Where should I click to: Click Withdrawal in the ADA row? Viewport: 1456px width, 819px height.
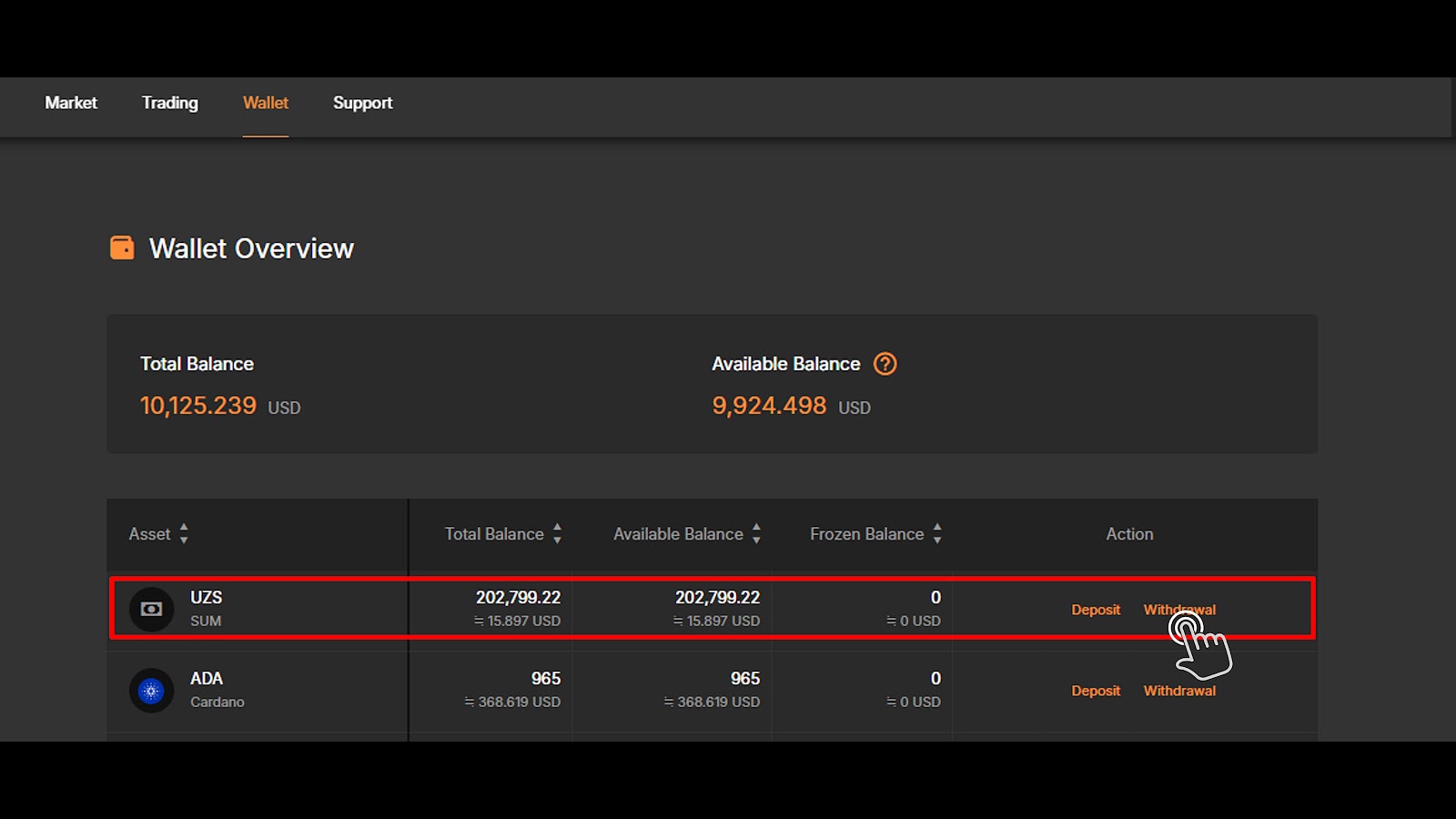point(1179,691)
